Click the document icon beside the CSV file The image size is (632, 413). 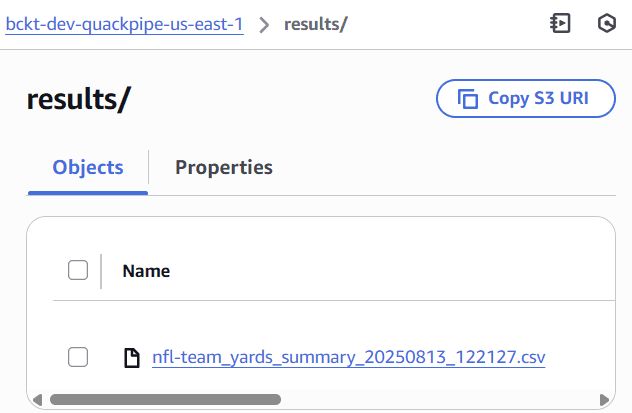pyautogui.click(x=131, y=358)
